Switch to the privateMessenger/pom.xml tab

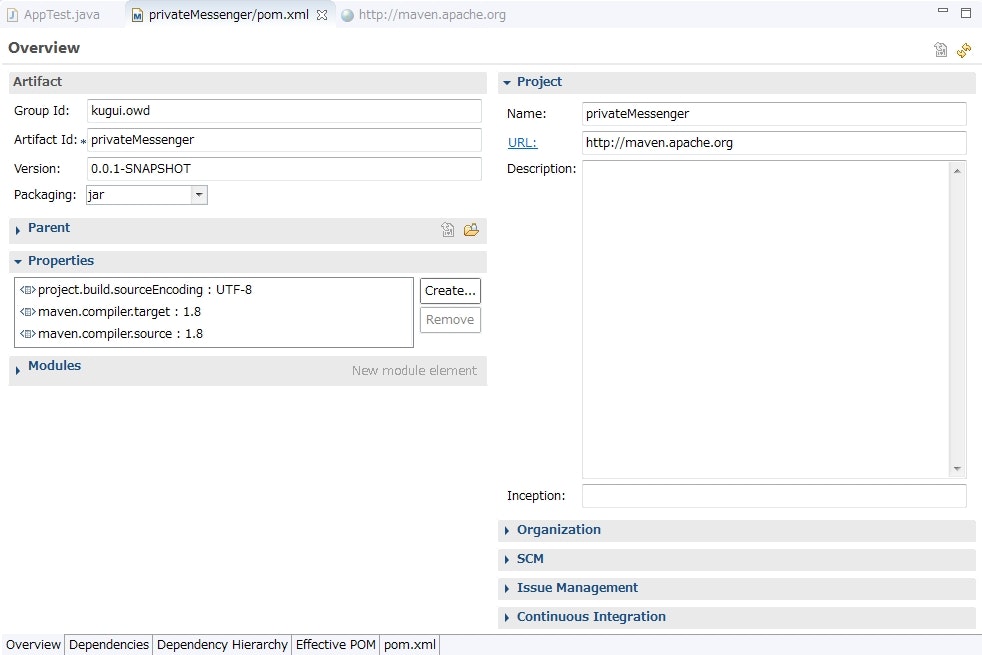coord(229,14)
